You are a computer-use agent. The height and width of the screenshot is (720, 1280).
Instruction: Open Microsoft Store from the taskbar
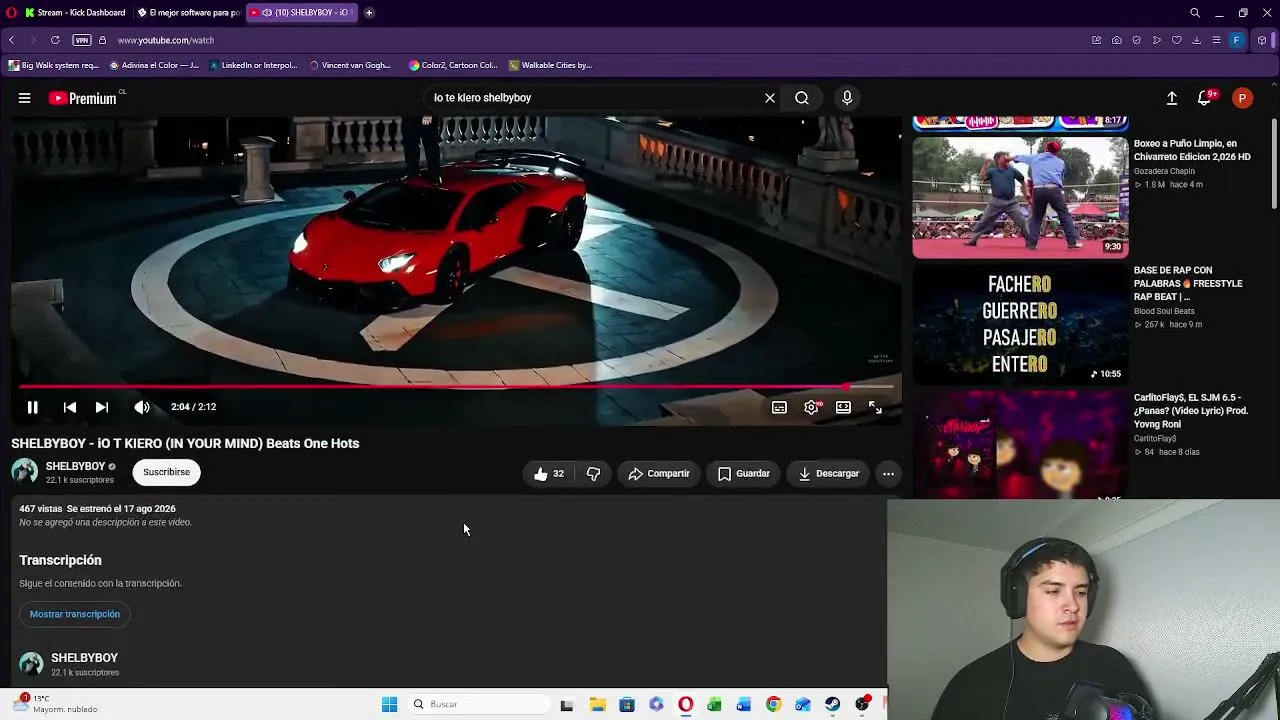click(626, 704)
